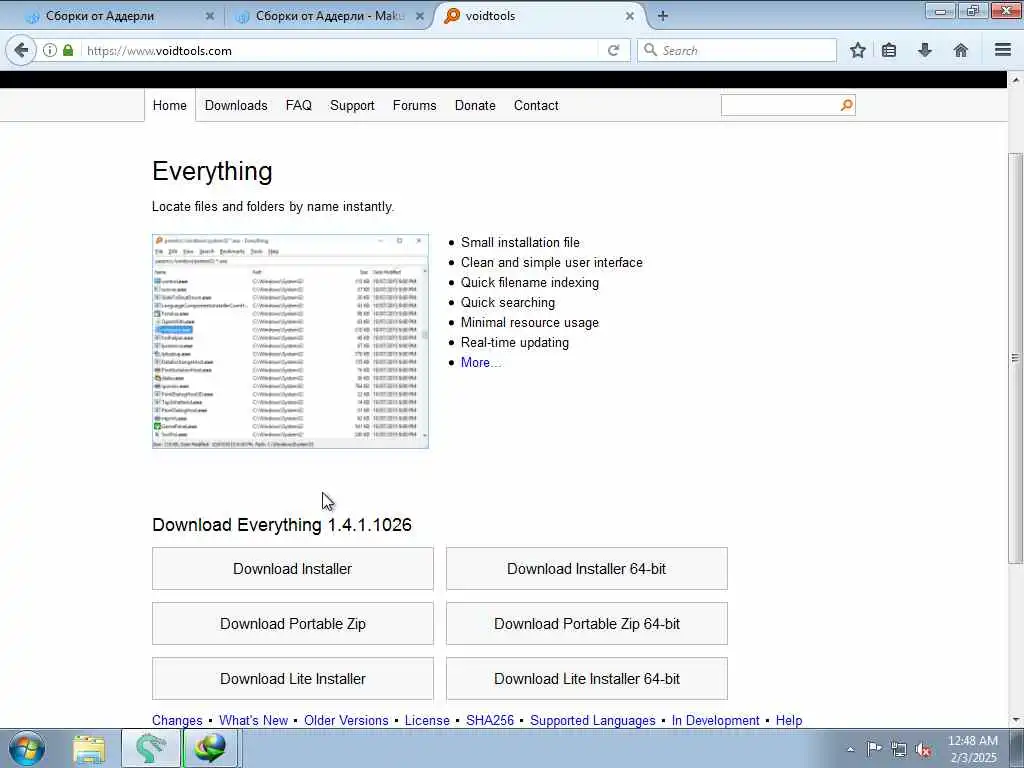The image size is (1024, 768).
Task: Open the Older Versions link
Action: click(346, 720)
